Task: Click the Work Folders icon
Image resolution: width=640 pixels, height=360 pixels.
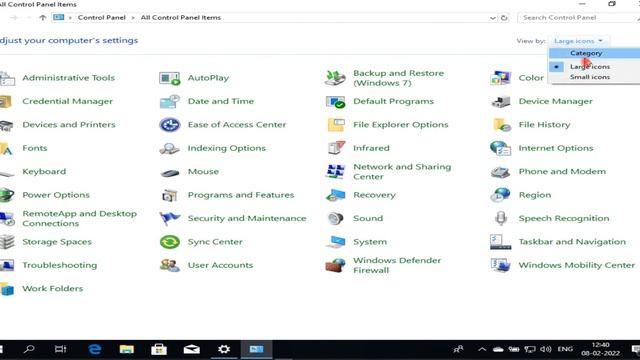Action: point(7,289)
